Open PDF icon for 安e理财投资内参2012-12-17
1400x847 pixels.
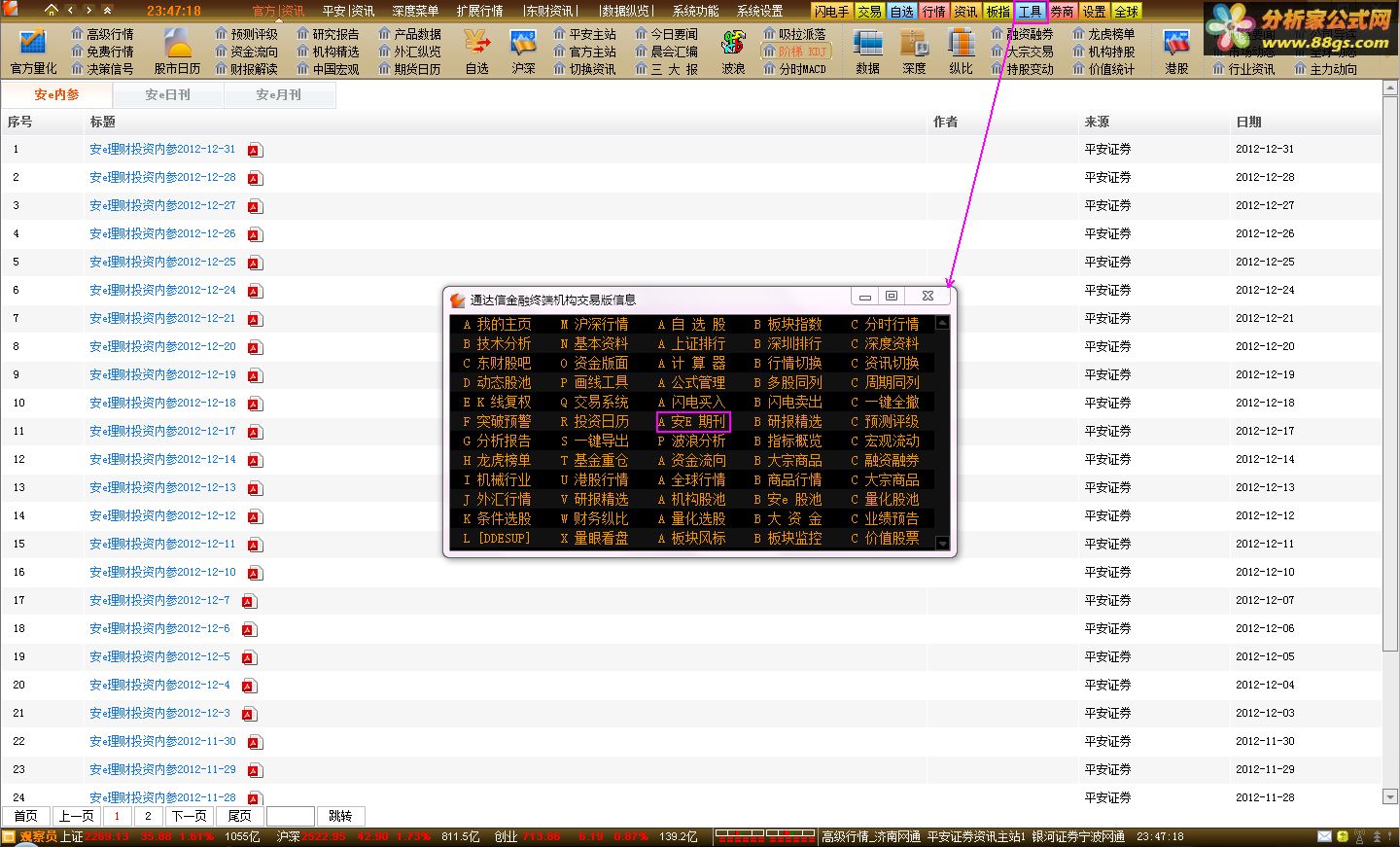[x=255, y=432]
